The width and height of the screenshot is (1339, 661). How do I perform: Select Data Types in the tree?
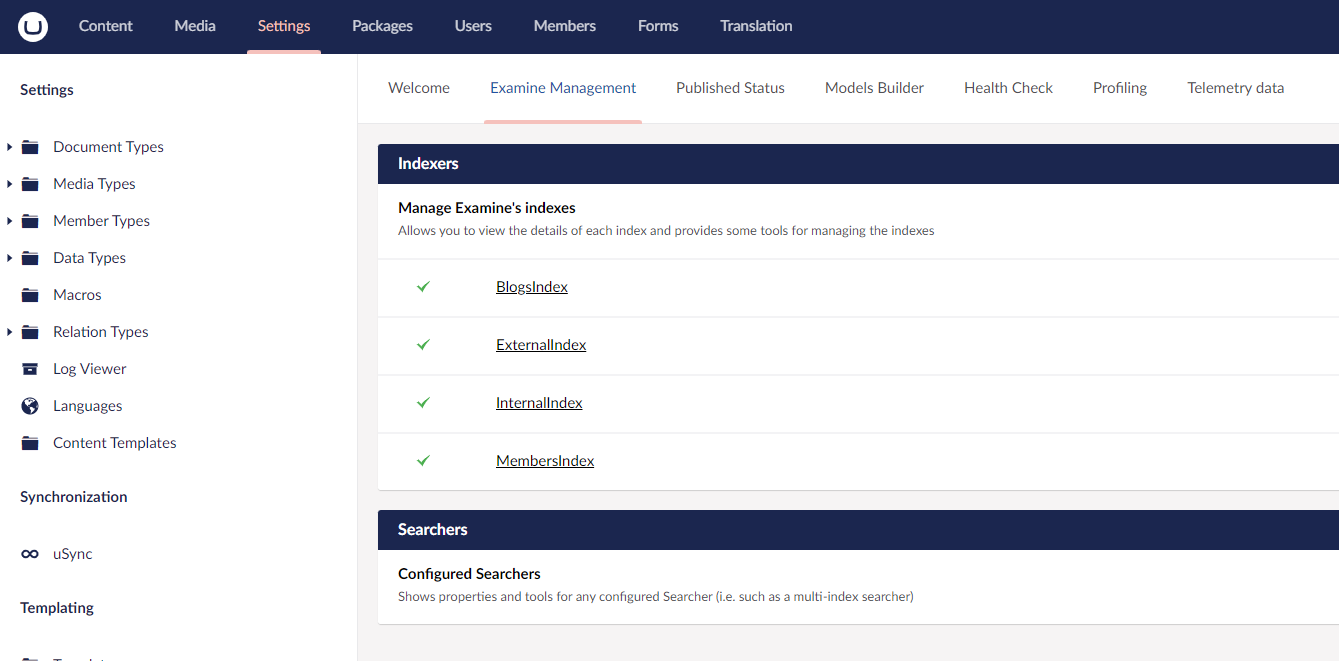point(89,258)
